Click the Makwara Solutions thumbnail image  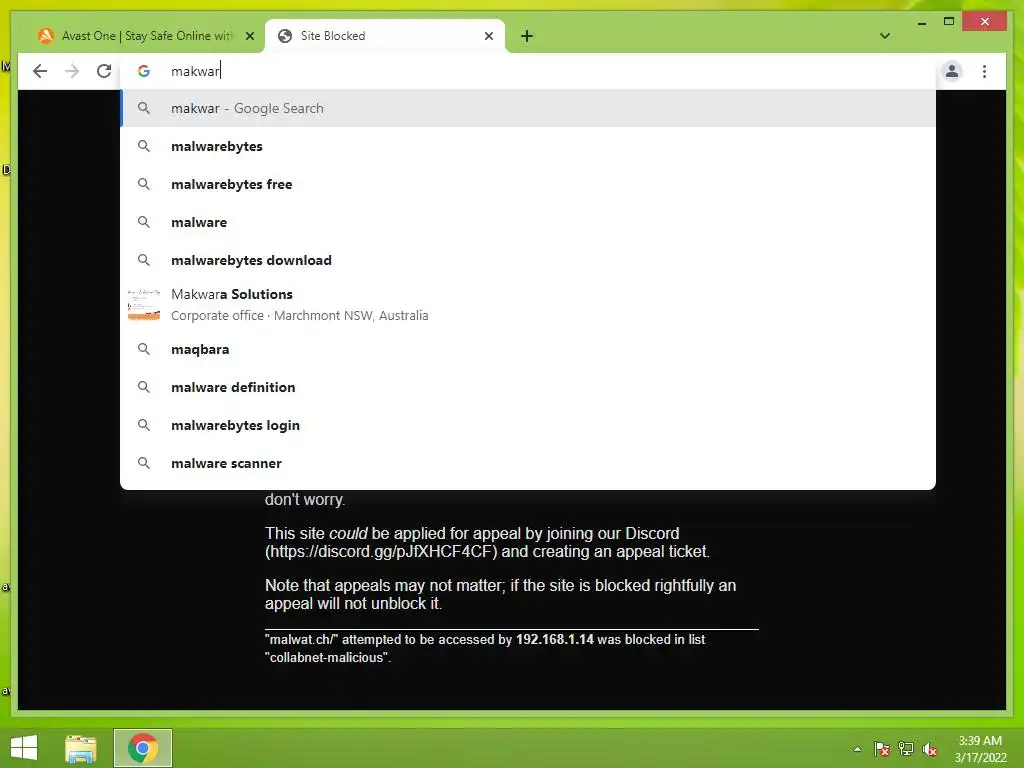tap(144, 304)
